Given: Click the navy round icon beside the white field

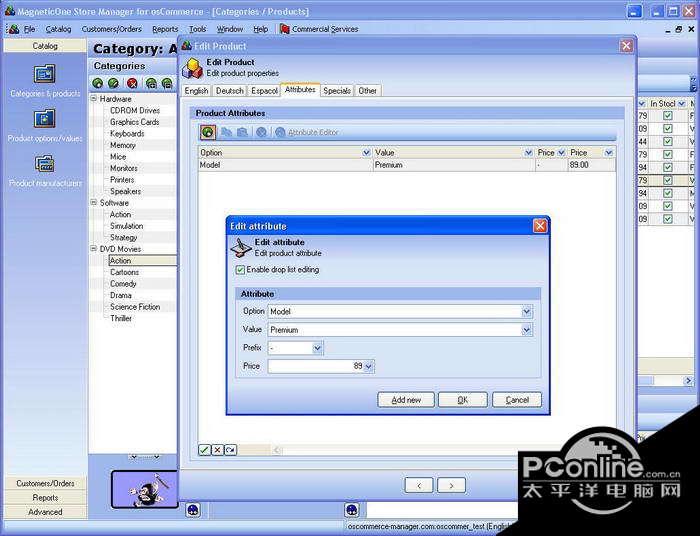Looking at the screenshot, I should [352, 510].
